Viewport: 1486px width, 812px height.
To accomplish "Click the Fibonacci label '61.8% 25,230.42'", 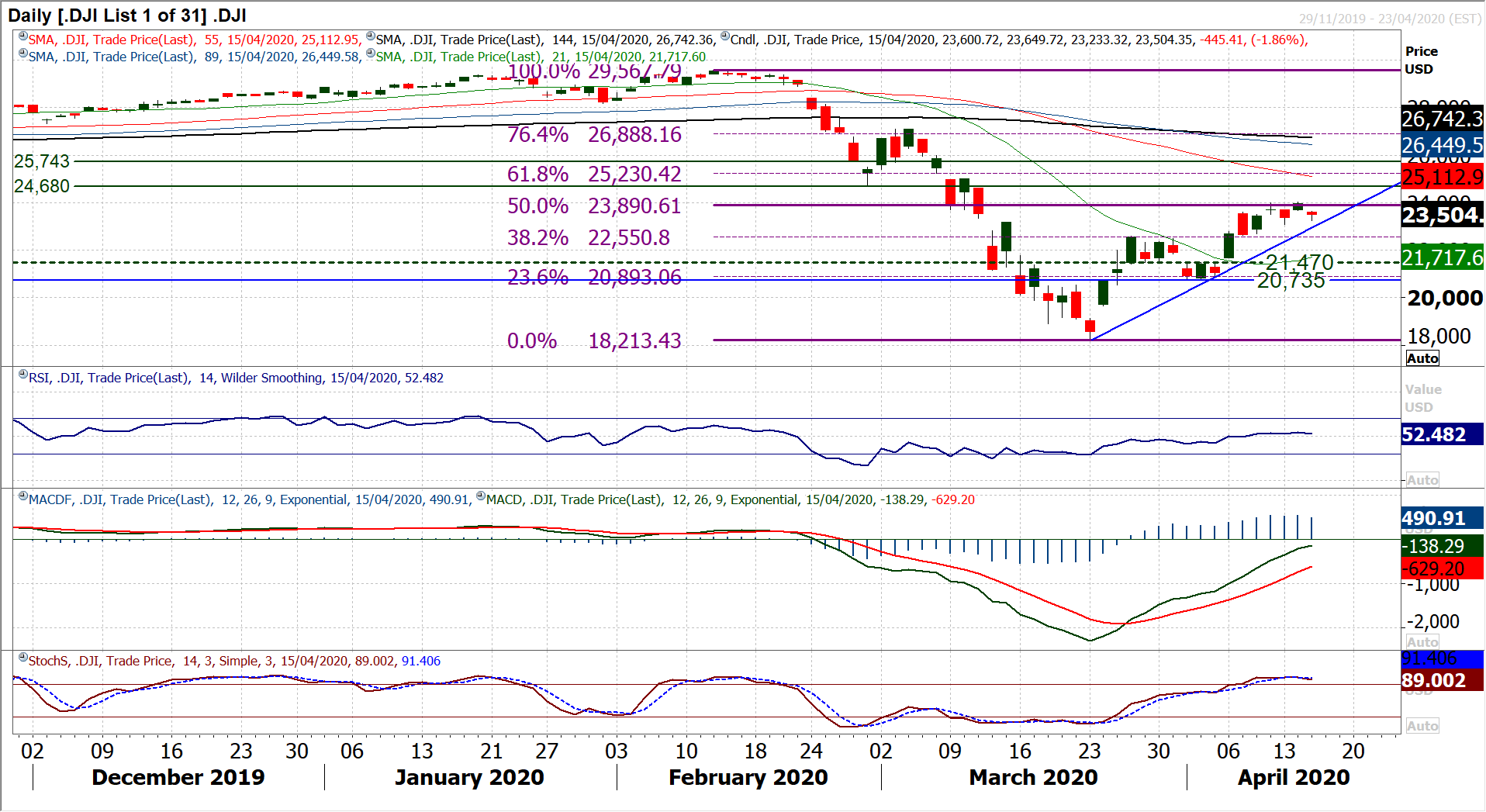I will click(x=594, y=174).
